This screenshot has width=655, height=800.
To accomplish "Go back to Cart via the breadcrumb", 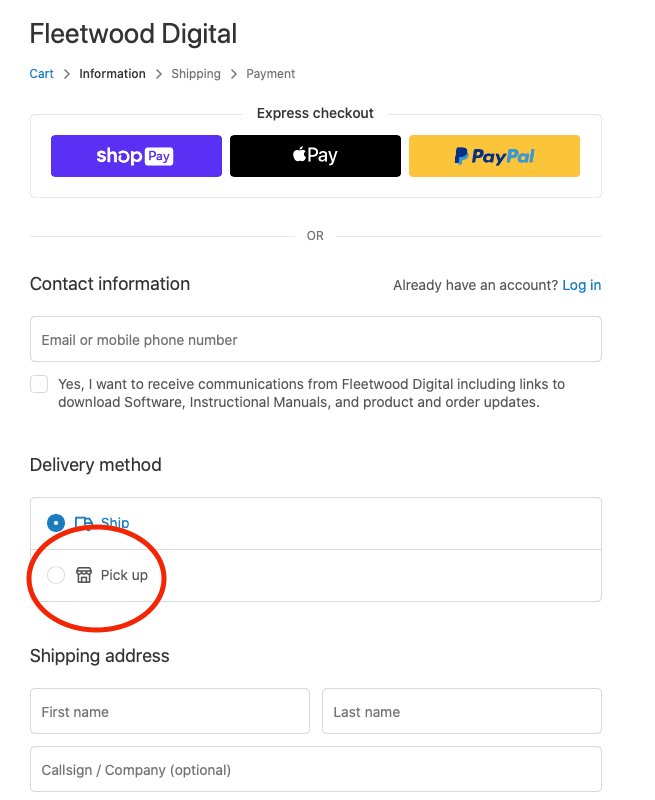I will click(x=41, y=74).
